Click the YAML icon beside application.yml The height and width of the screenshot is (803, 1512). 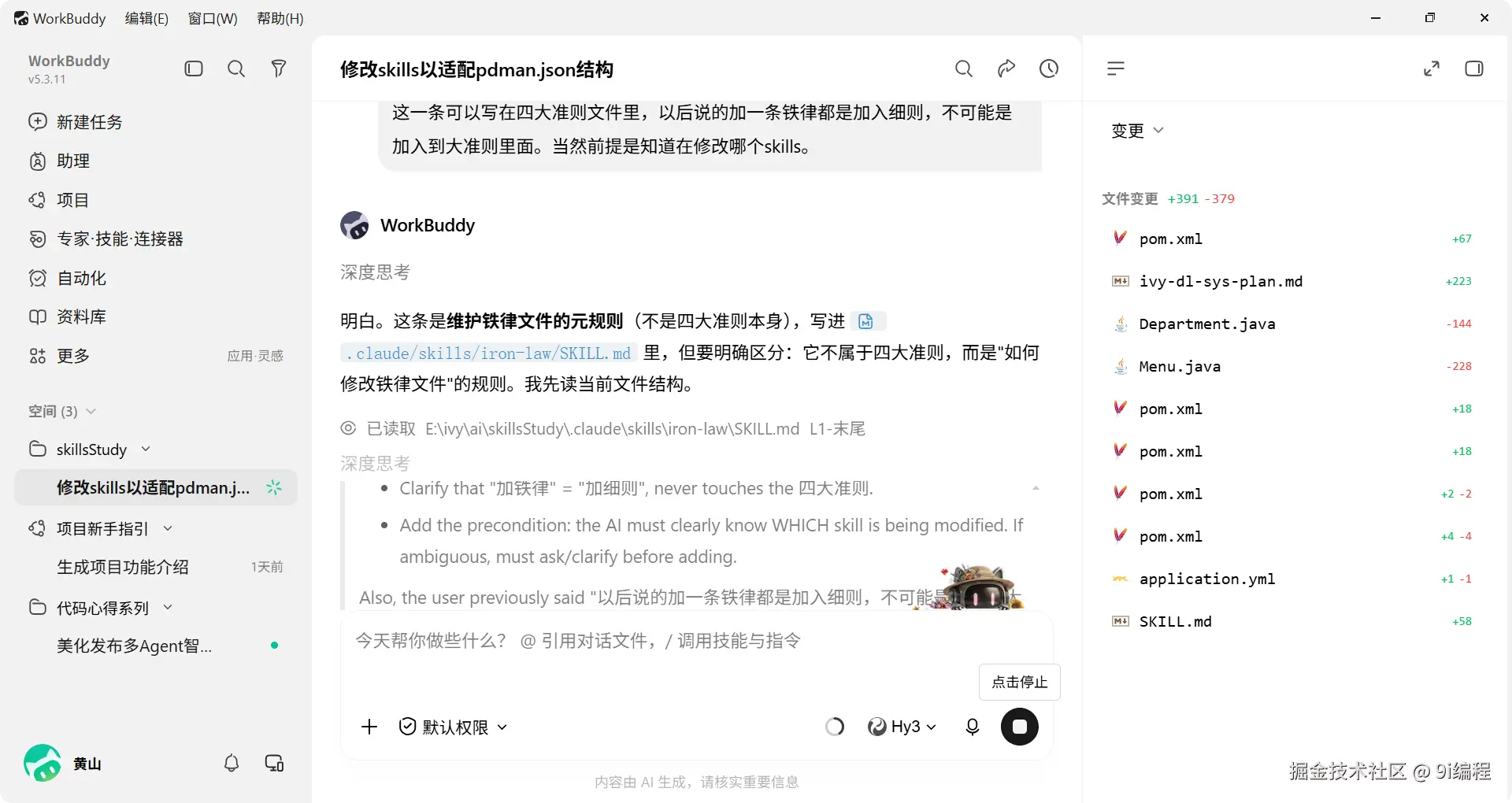pos(1120,579)
